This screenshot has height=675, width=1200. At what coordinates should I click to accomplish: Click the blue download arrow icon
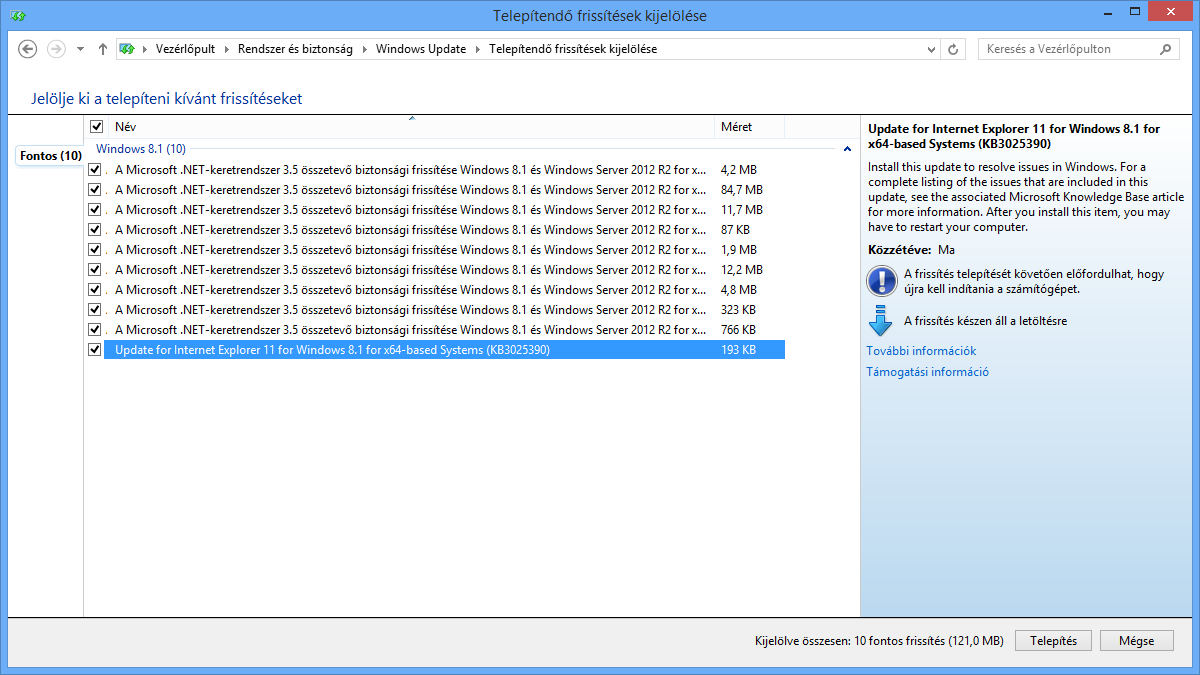pyautogui.click(x=881, y=322)
